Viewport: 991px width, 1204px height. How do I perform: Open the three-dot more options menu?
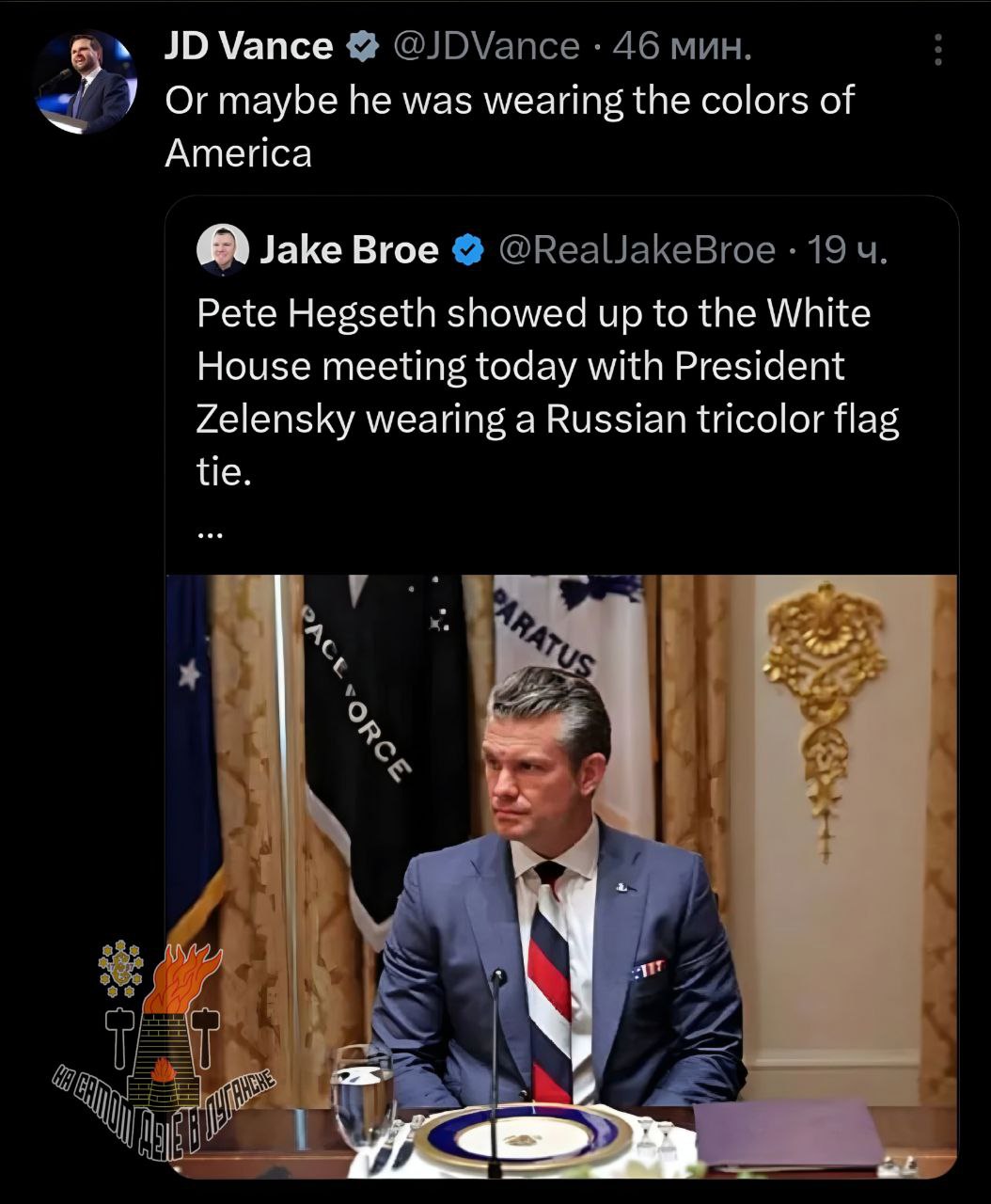[x=936, y=50]
